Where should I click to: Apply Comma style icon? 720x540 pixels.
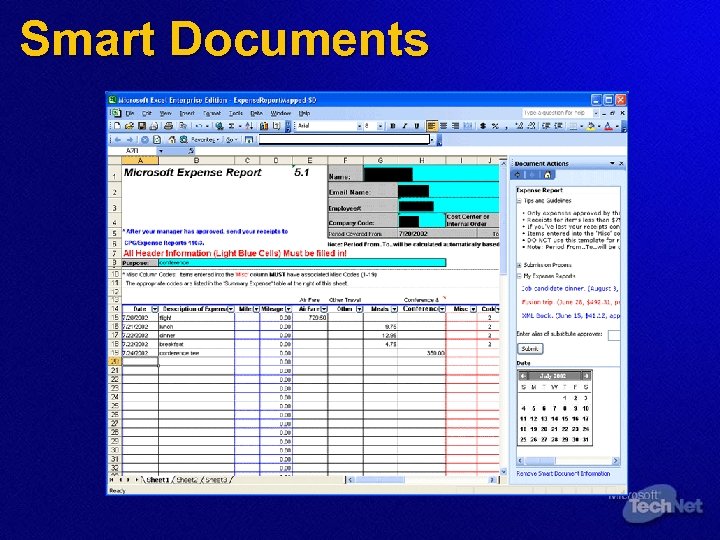[x=506, y=126]
